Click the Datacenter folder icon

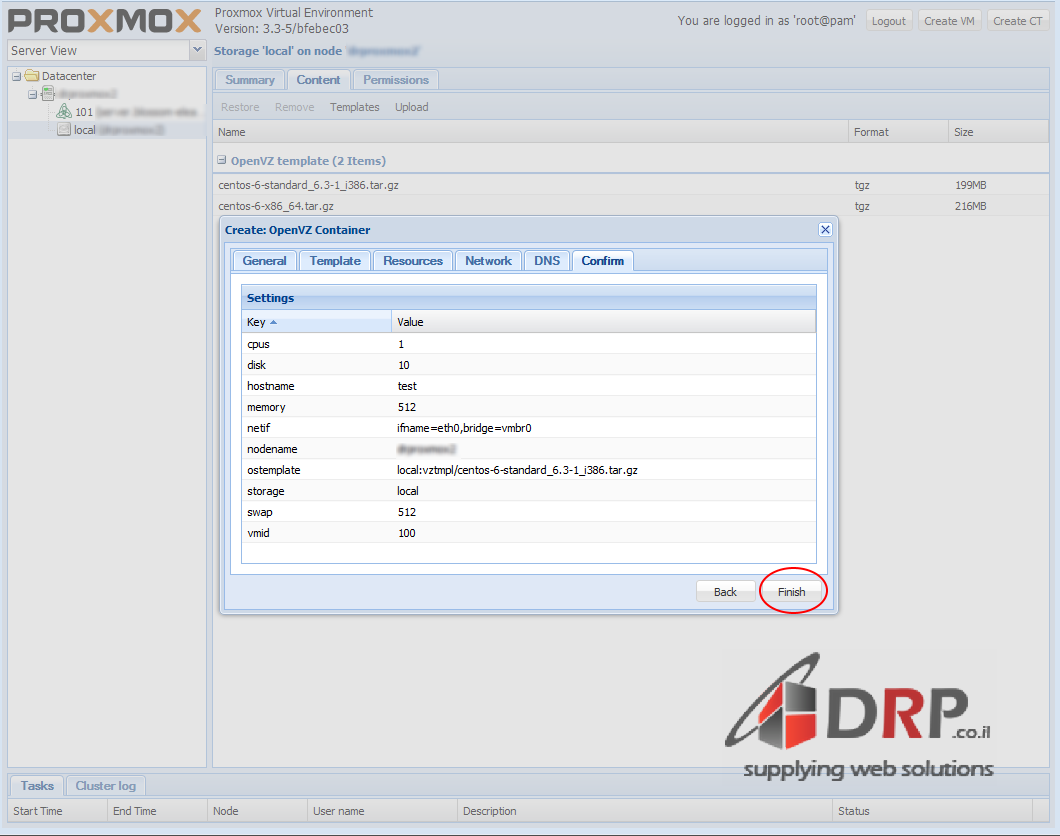(32, 76)
